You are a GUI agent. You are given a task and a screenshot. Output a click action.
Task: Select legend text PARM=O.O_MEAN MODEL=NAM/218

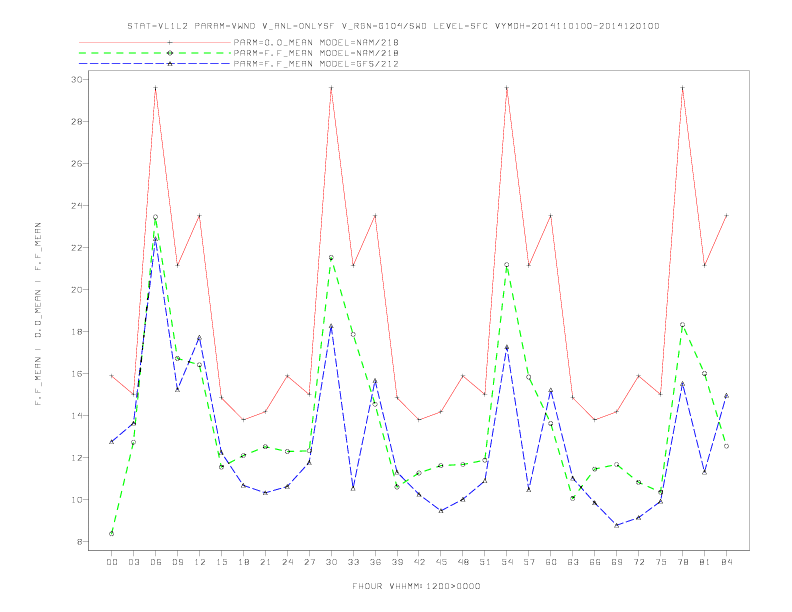[x=316, y=43]
